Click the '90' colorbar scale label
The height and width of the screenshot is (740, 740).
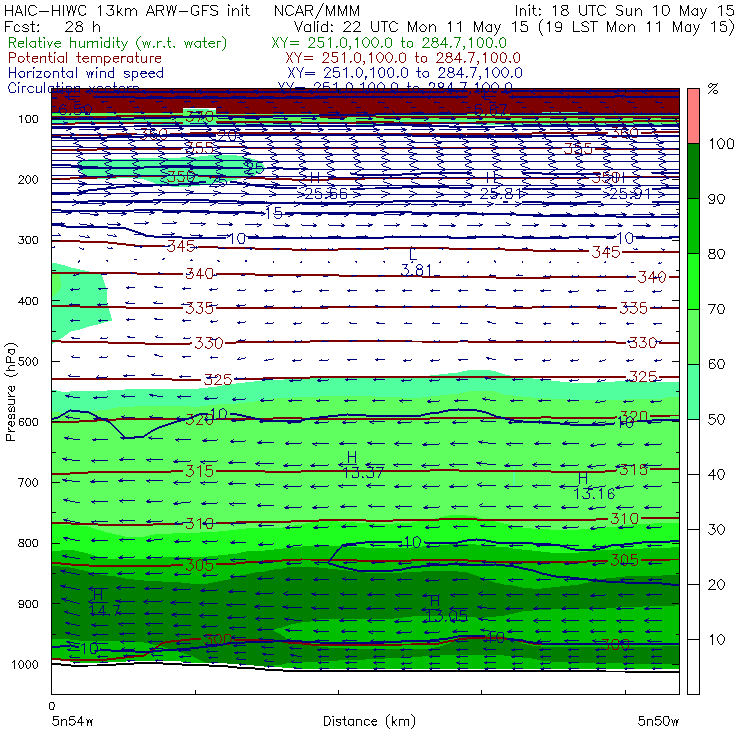point(716,199)
